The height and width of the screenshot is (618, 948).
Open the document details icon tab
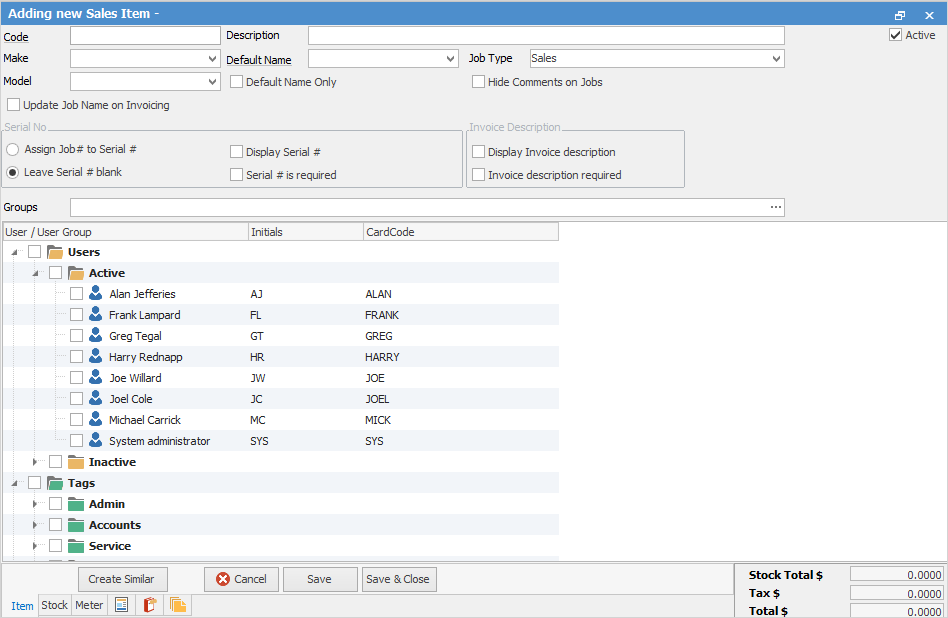(122, 605)
